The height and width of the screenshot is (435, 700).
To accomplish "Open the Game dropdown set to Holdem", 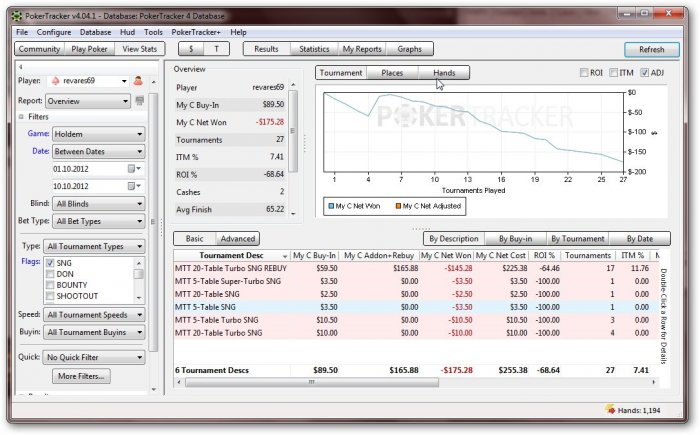I will (x=99, y=134).
